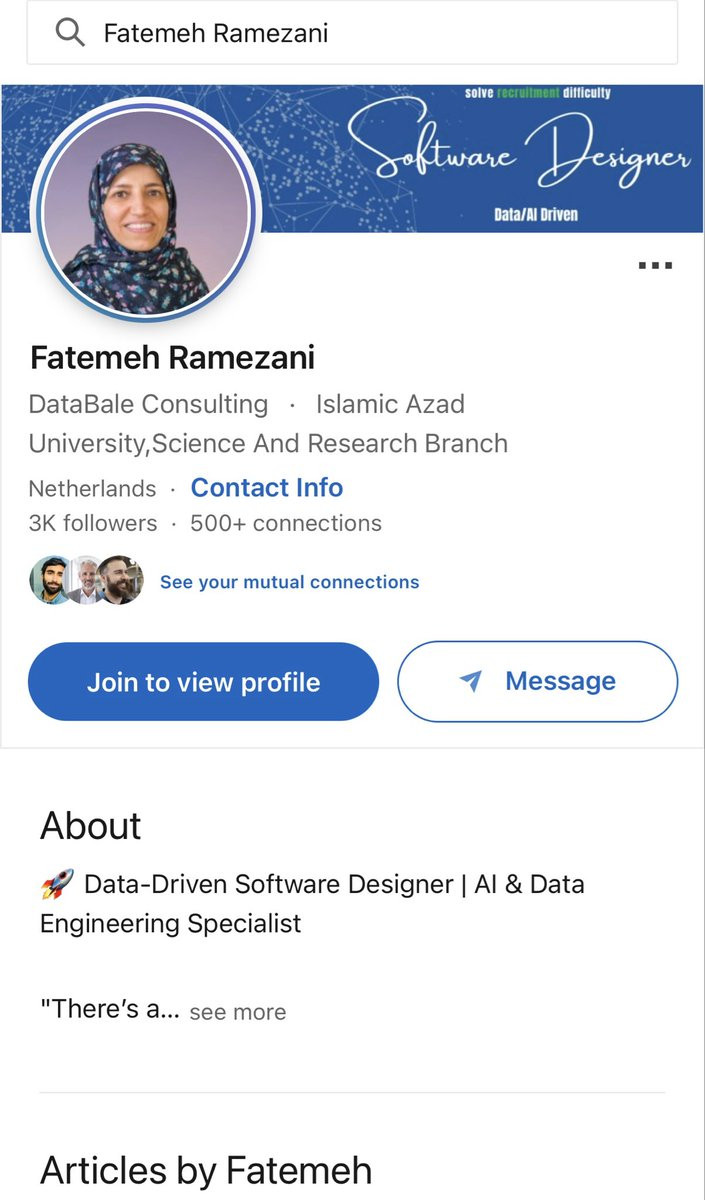This screenshot has height=1200, width=705.
Task: Select the 3K followers count
Action: [93, 523]
